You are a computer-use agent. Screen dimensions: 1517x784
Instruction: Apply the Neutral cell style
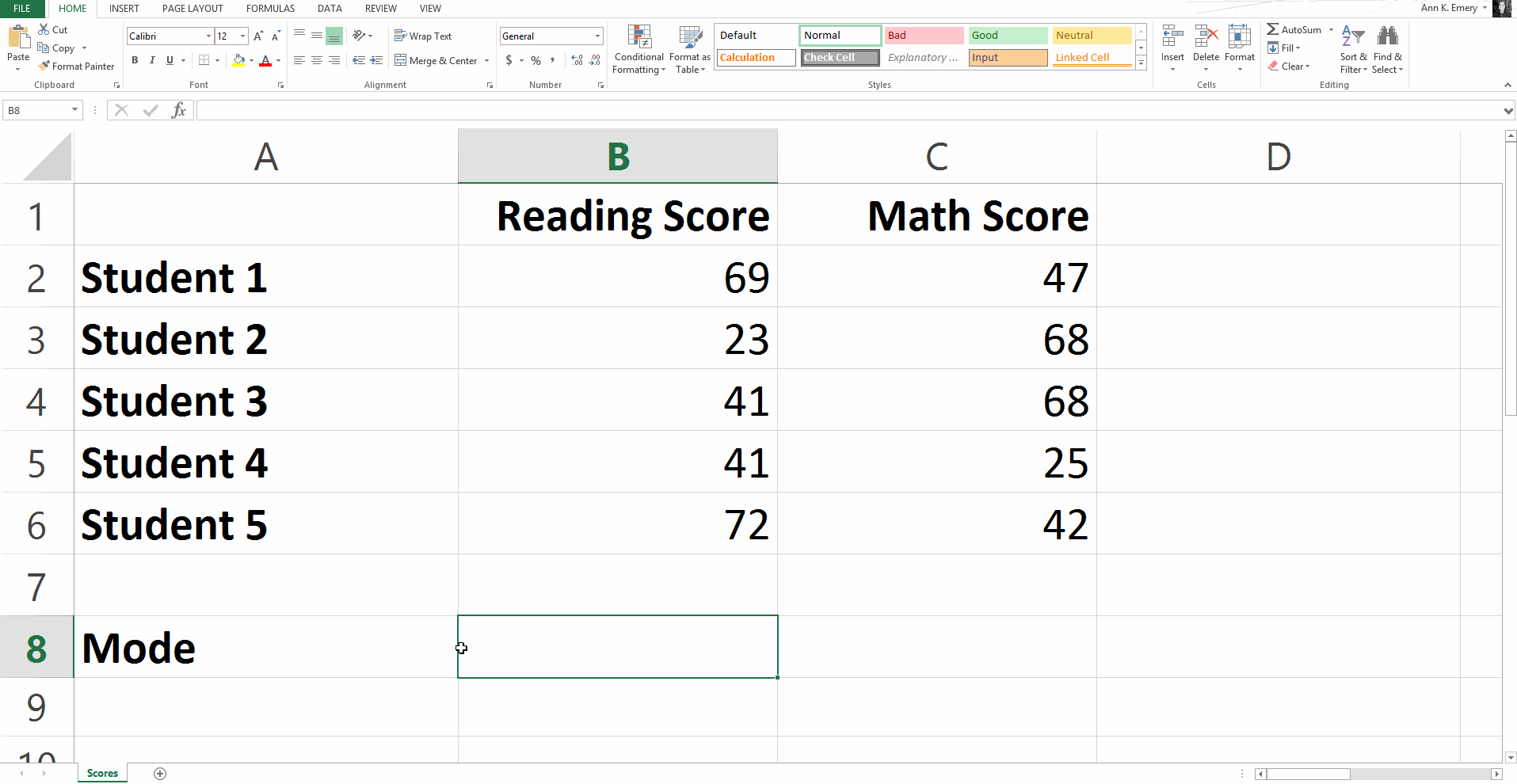click(x=1092, y=36)
